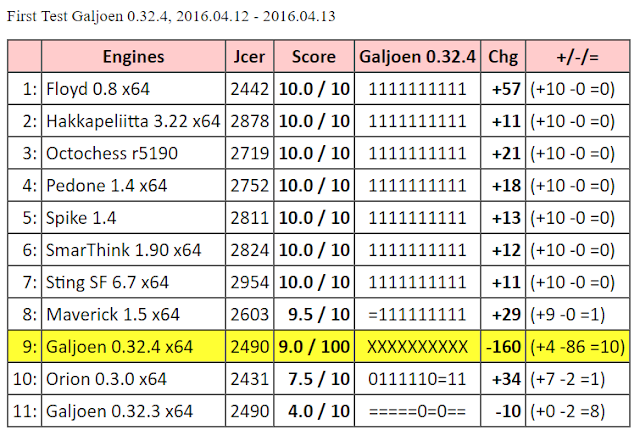Click the +13 change value
The height and width of the screenshot is (436, 640).
tap(506, 218)
